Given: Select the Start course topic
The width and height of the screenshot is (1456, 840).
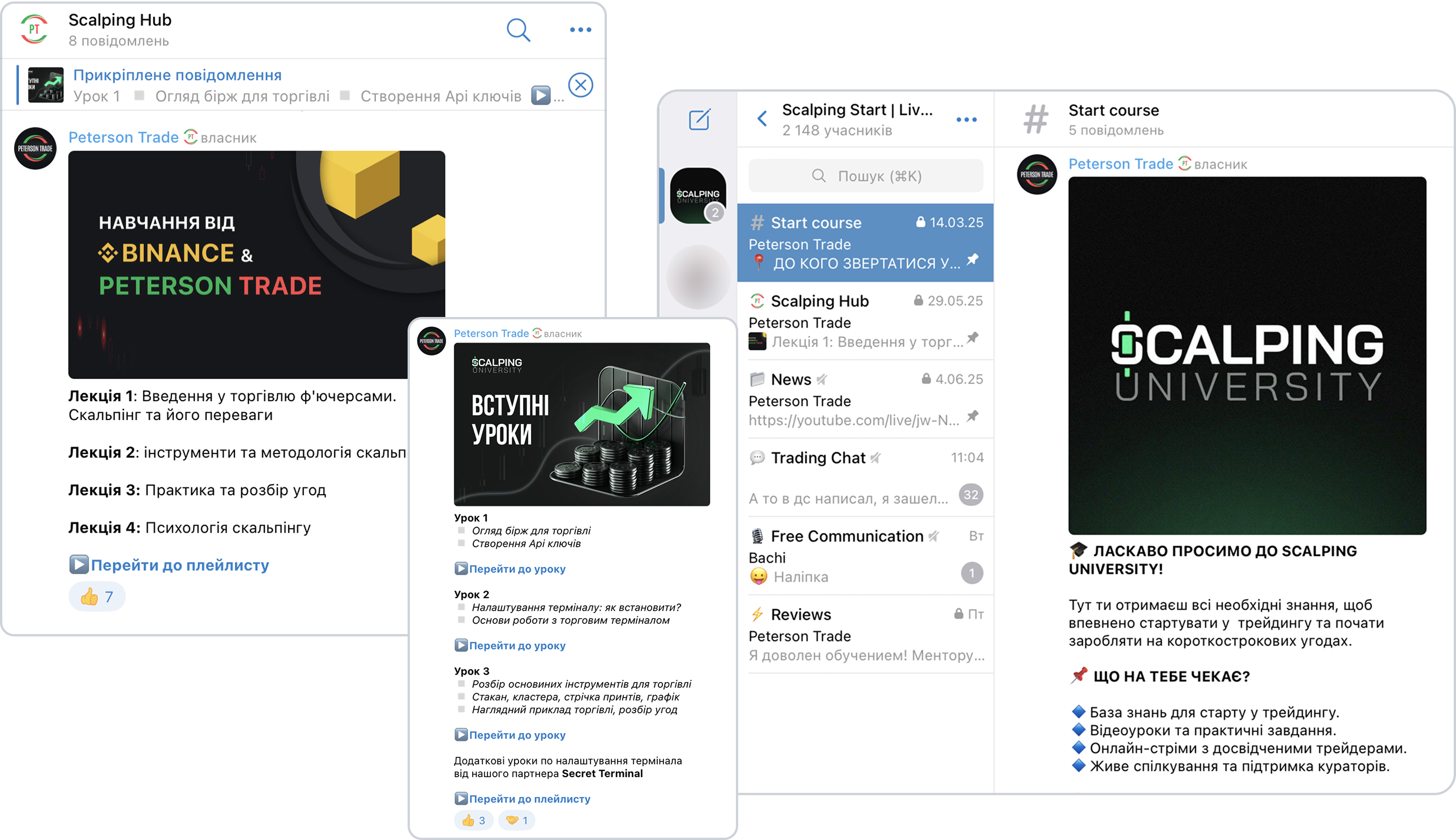Looking at the screenshot, I should point(865,242).
